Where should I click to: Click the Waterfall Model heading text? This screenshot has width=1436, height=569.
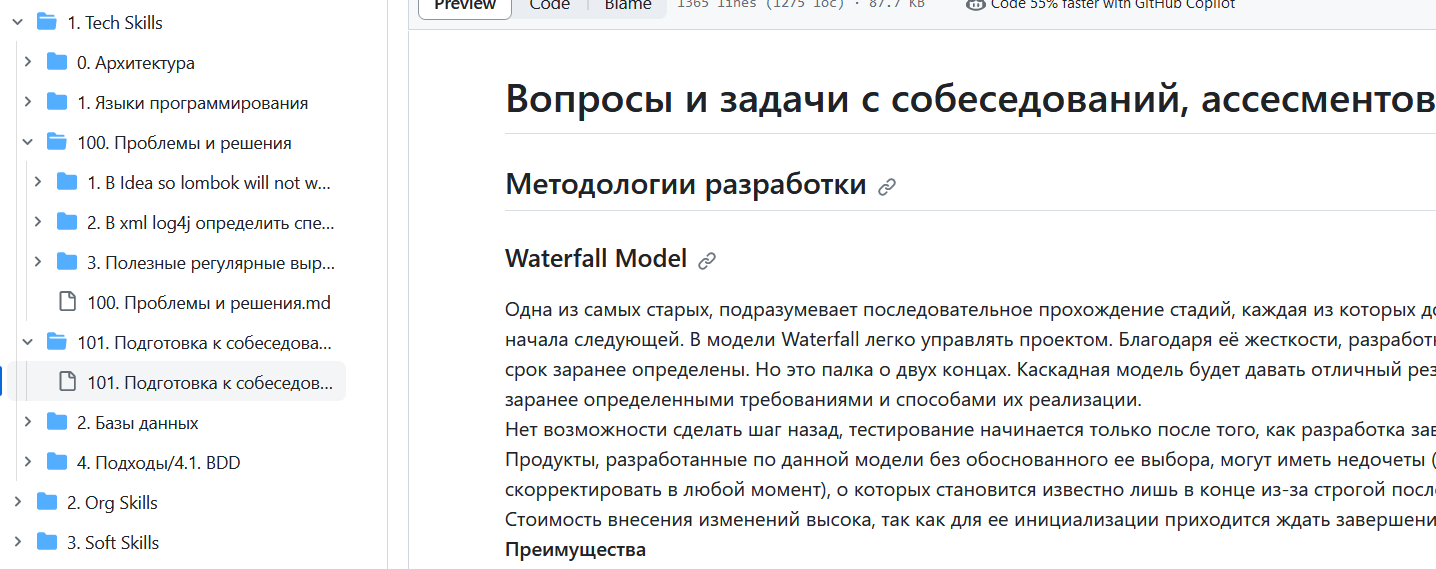point(596,259)
